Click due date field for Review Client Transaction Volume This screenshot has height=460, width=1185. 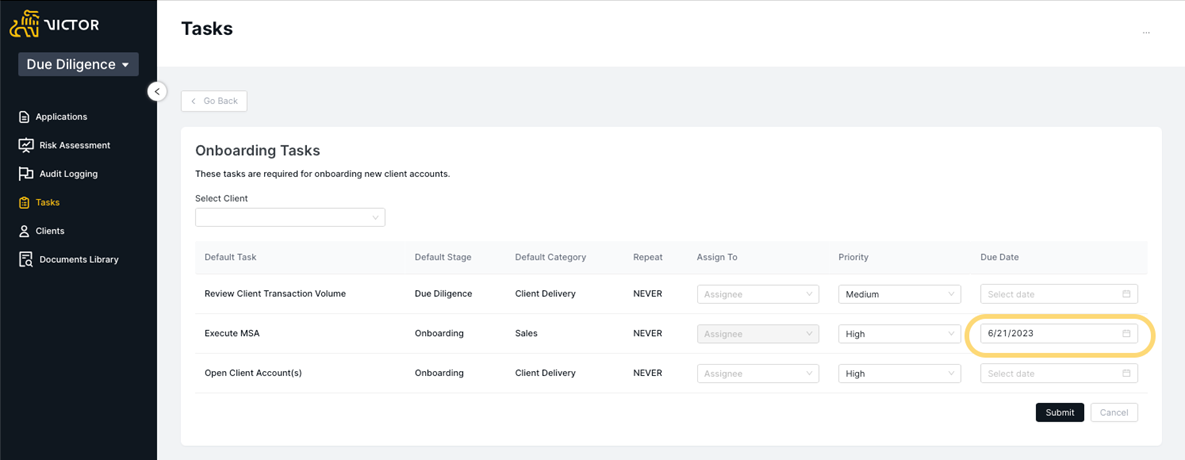(x=1059, y=294)
